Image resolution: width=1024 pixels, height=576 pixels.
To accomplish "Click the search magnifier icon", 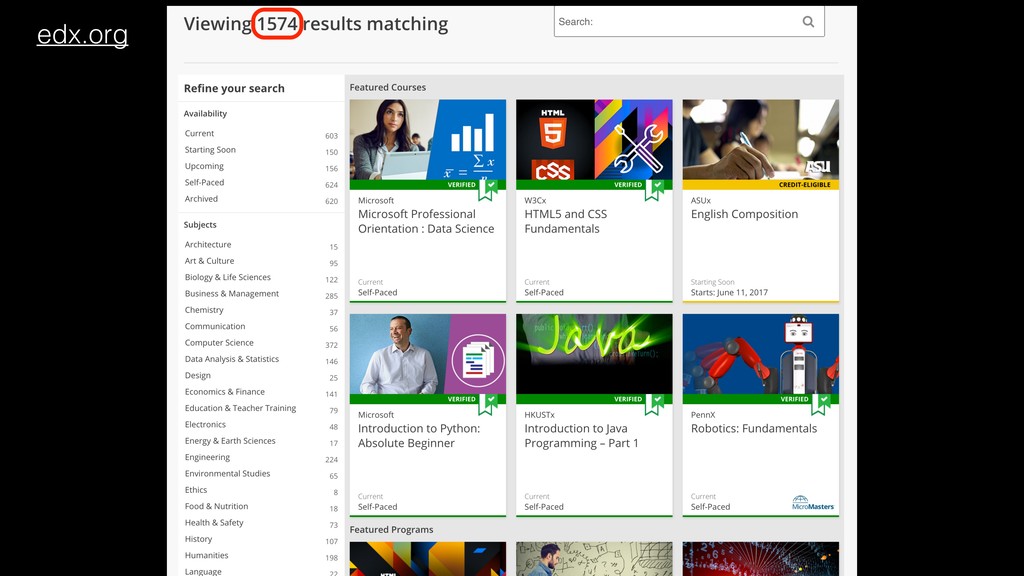I will (x=808, y=22).
